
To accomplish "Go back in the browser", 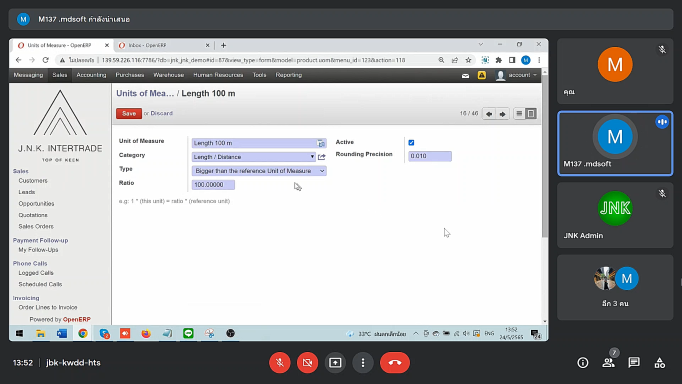I will tap(18, 60).
